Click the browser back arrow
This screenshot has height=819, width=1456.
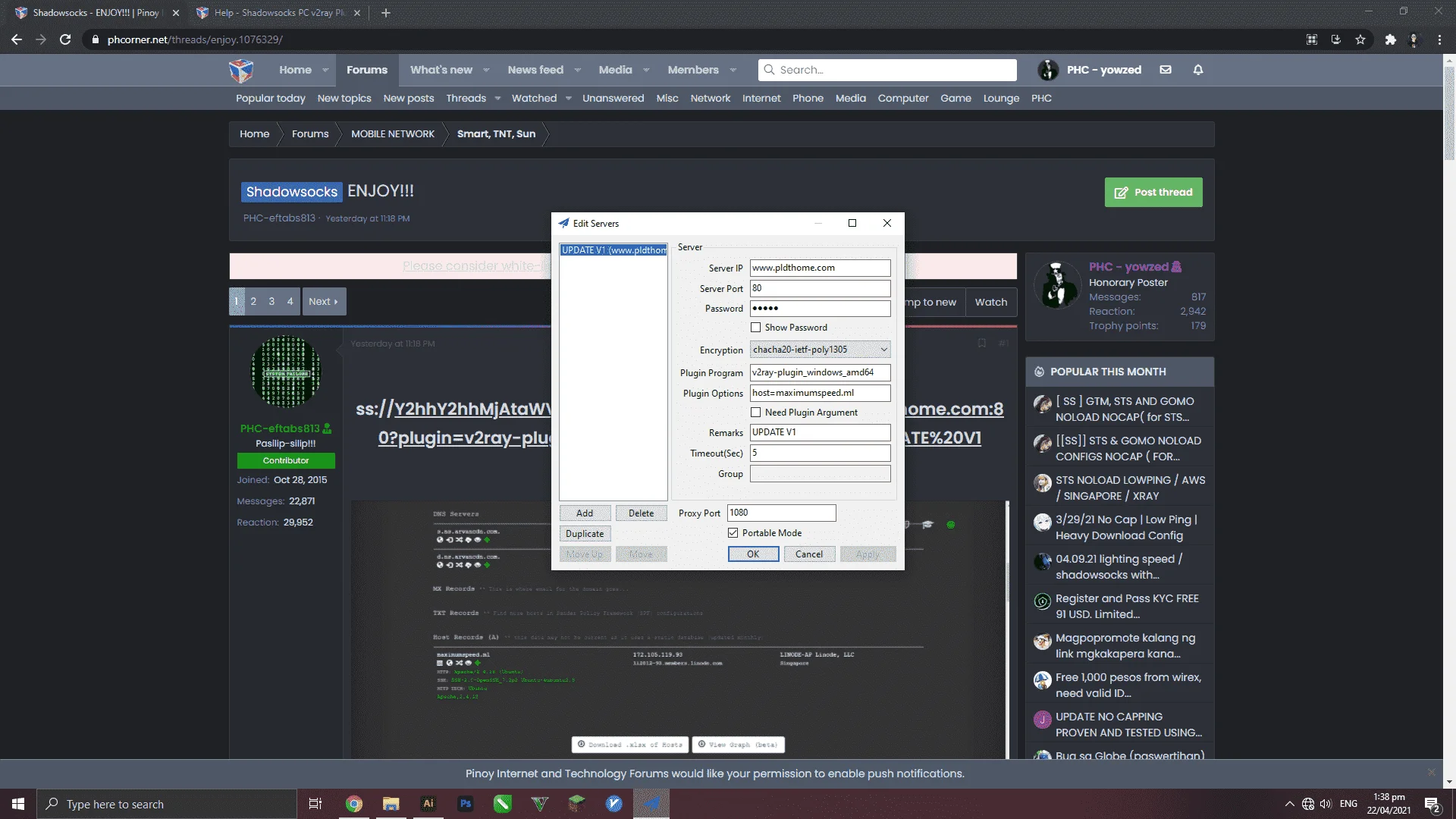pos(16,39)
